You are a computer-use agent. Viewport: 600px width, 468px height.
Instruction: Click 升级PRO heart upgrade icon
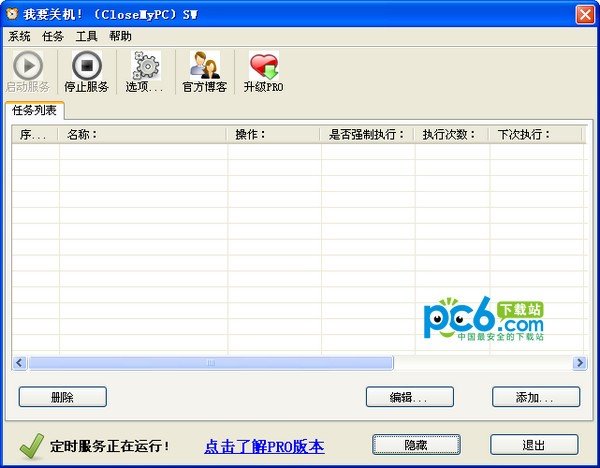pos(264,66)
